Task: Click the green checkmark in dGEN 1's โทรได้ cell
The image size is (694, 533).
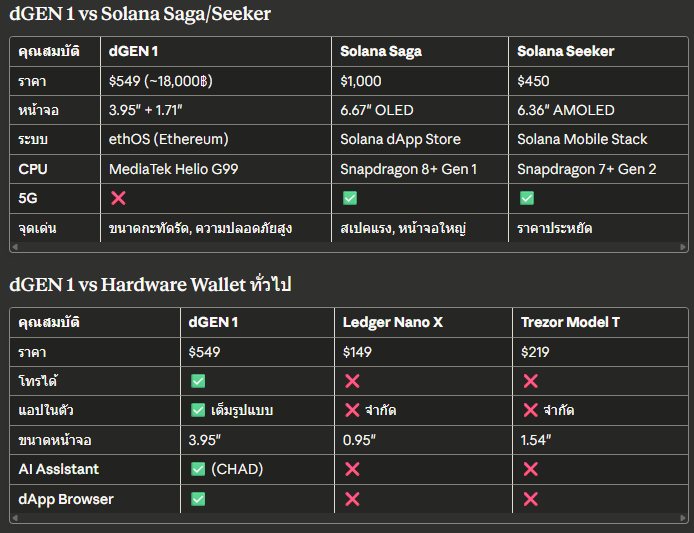Action: pyautogui.click(x=198, y=381)
